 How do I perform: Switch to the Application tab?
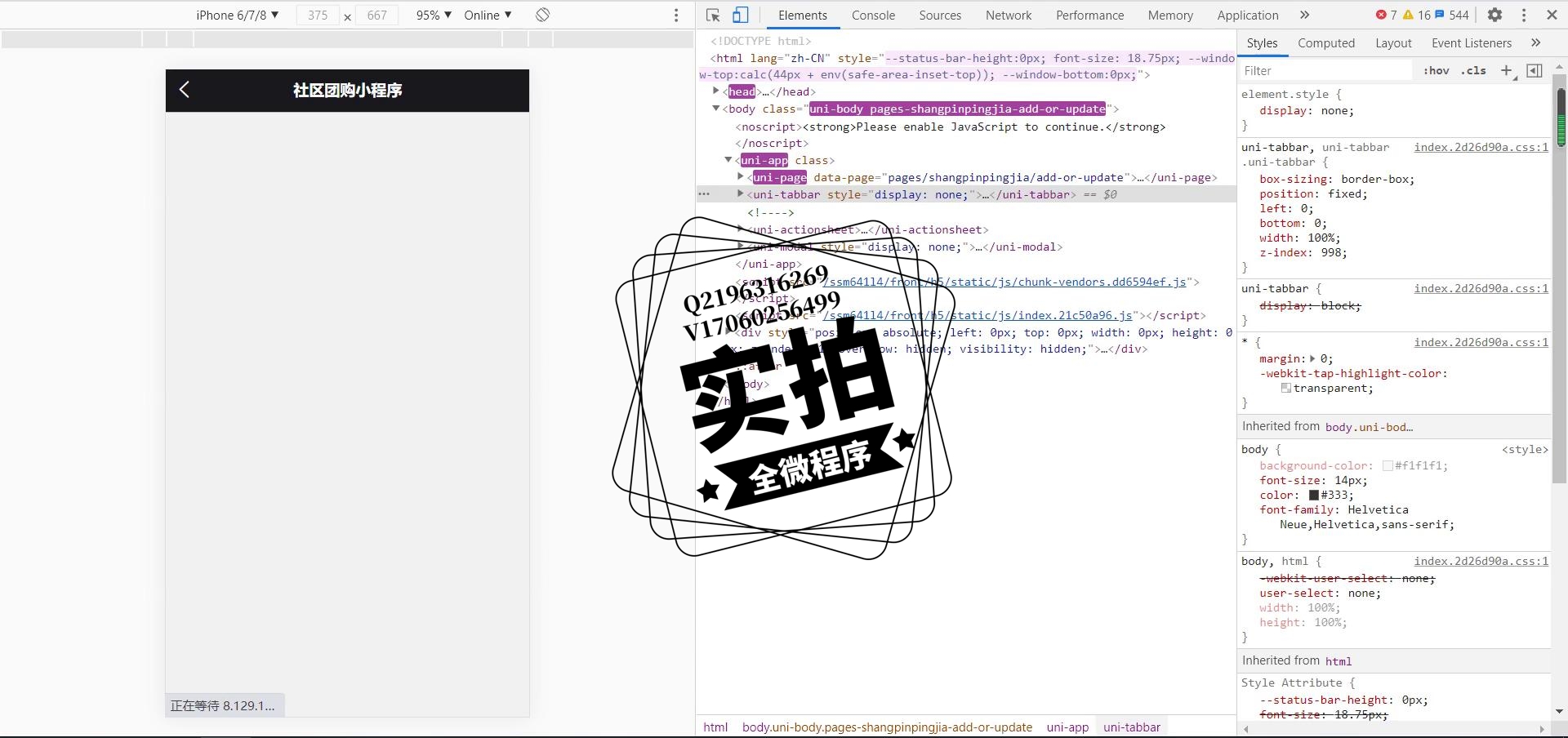pyautogui.click(x=1248, y=15)
